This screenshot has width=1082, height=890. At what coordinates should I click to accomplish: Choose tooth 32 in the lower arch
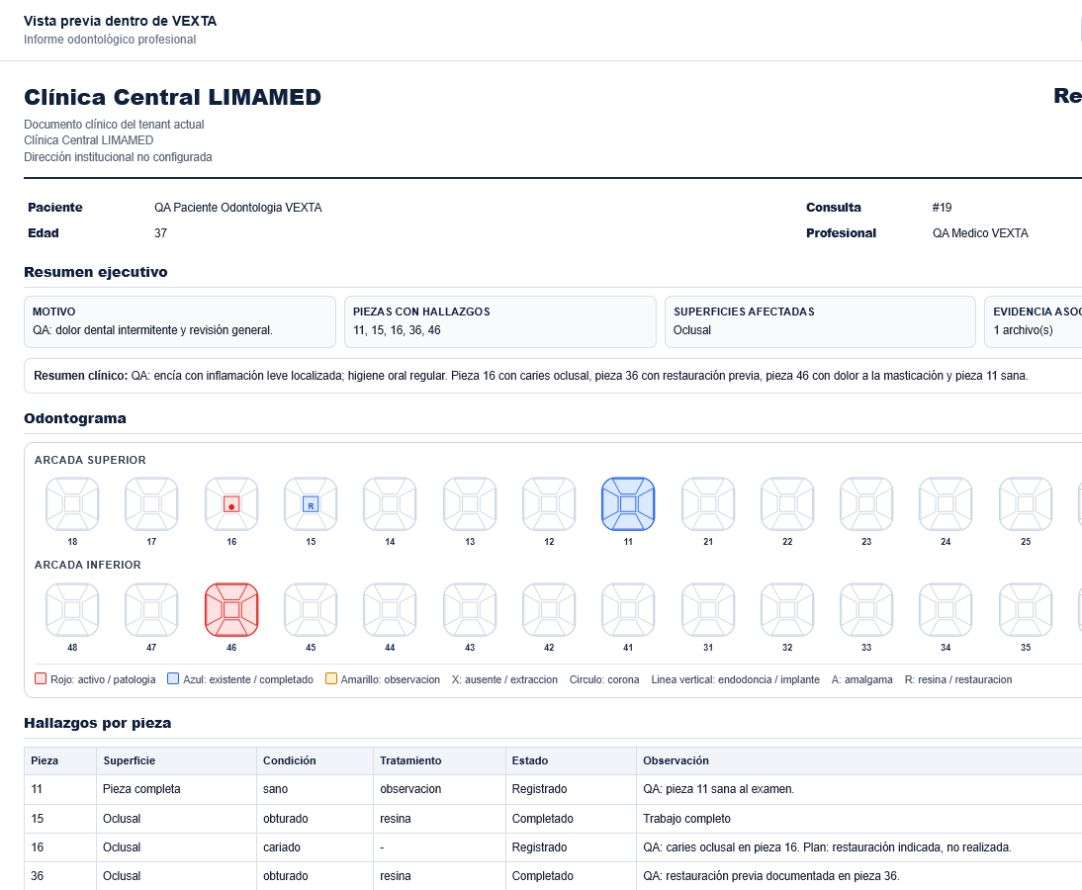(787, 610)
